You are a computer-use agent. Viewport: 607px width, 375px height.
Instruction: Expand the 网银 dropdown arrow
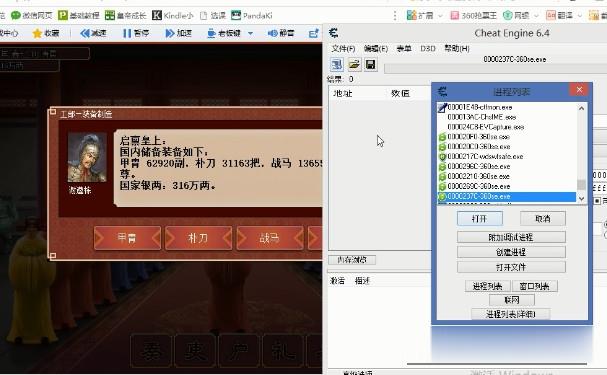pyautogui.click(x=536, y=15)
